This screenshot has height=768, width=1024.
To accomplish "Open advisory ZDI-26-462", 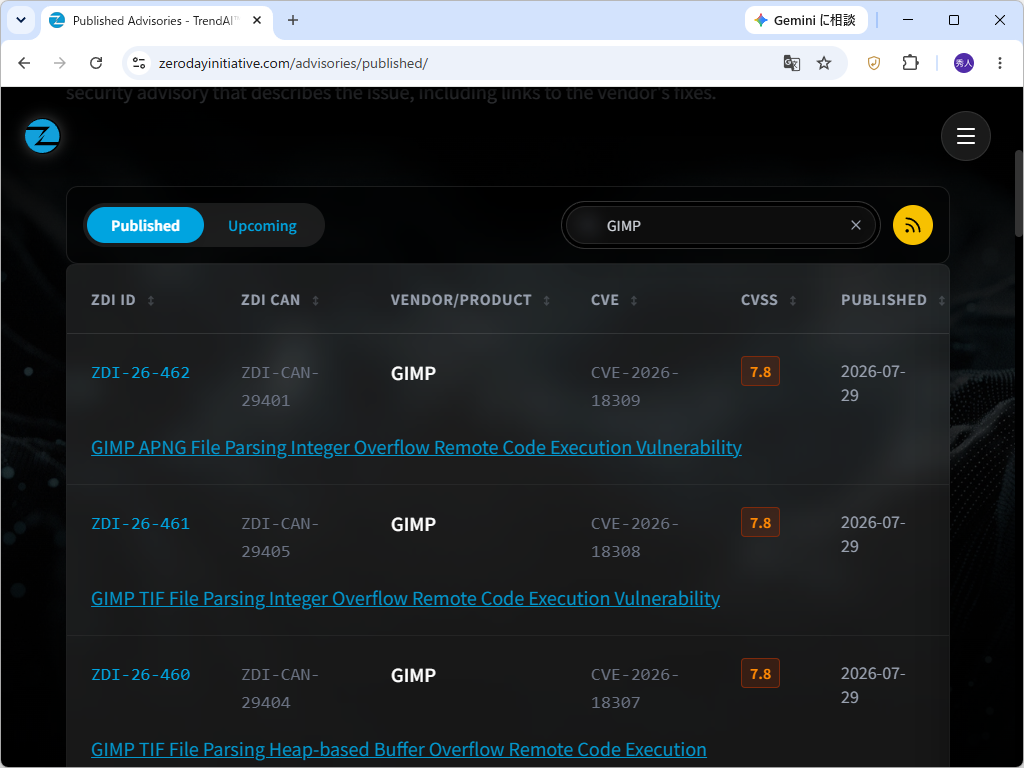I will click(x=140, y=372).
